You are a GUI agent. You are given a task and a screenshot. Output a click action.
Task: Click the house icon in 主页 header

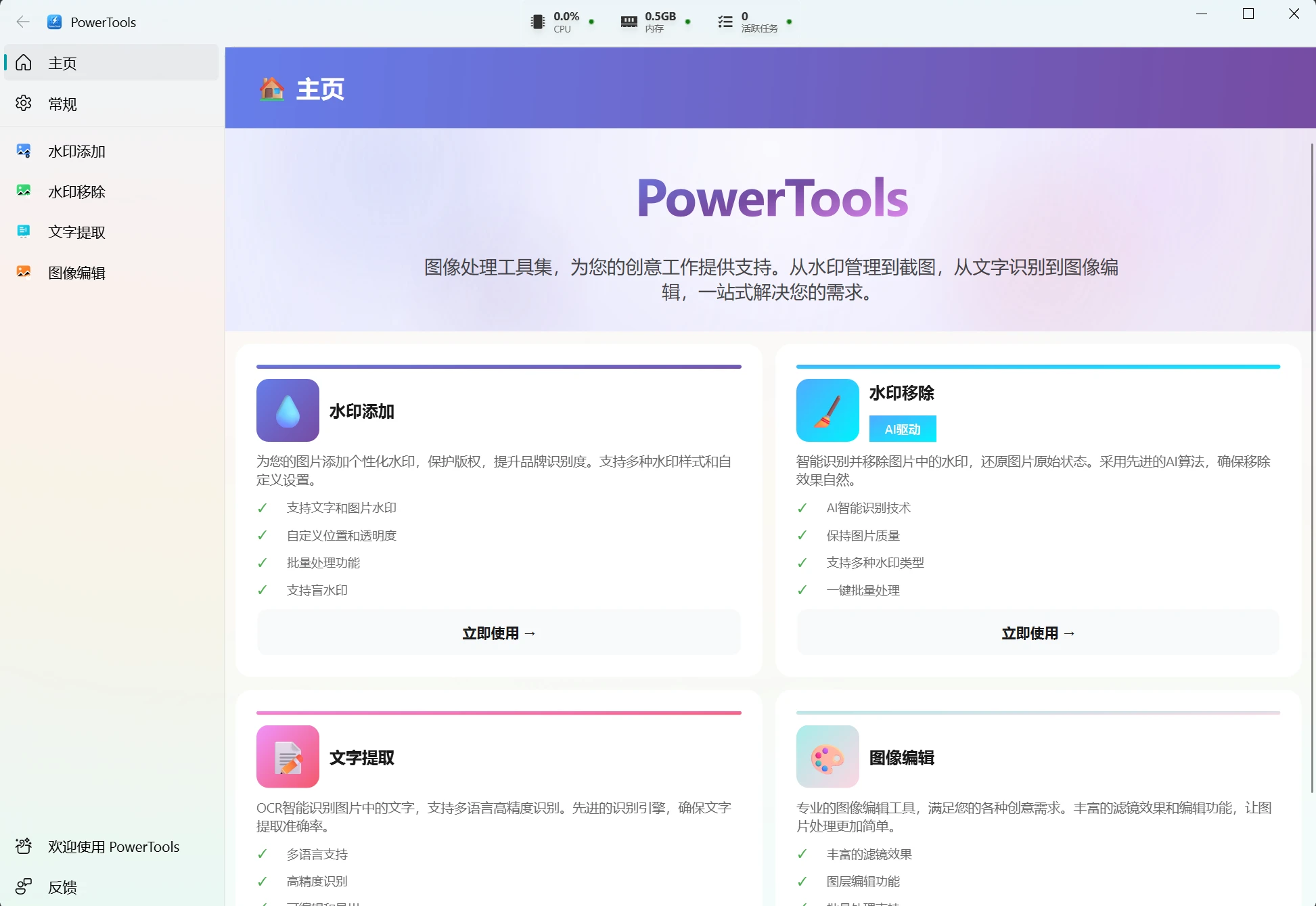[x=272, y=89]
